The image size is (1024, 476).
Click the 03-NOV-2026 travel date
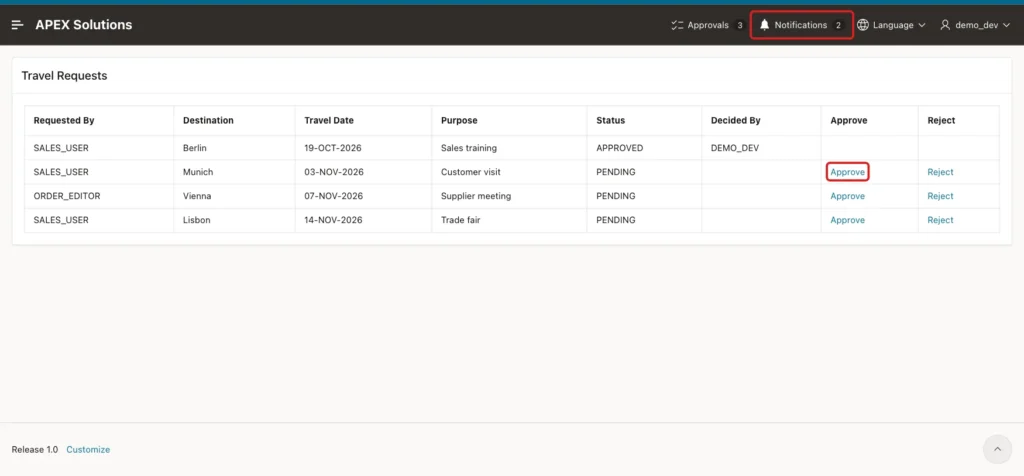(x=334, y=172)
